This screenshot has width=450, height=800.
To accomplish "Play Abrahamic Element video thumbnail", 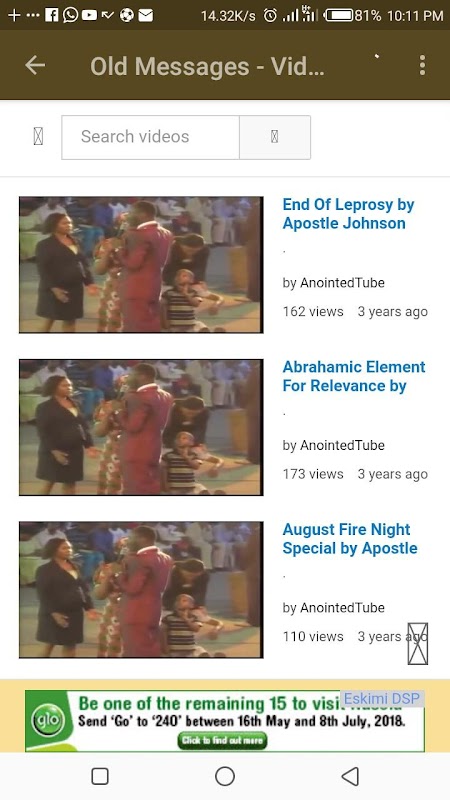I will [x=141, y=427].
